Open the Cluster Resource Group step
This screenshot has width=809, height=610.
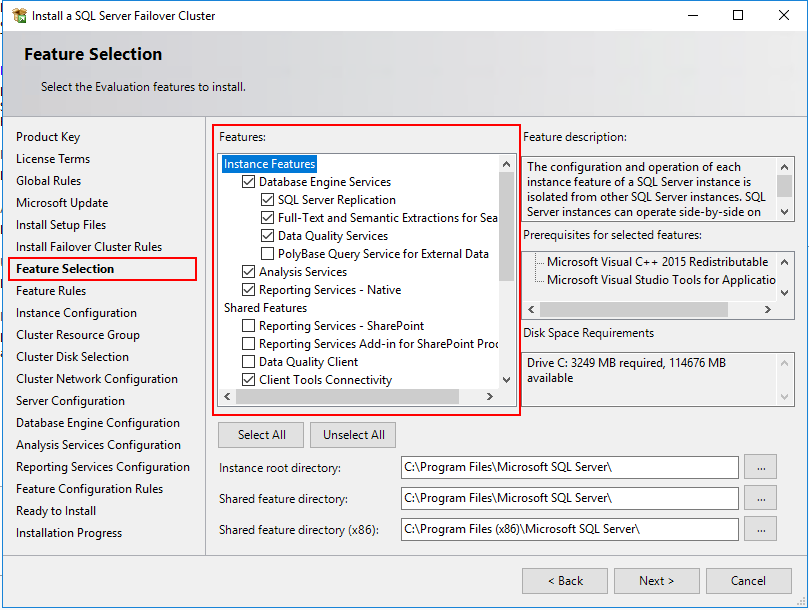78,335
